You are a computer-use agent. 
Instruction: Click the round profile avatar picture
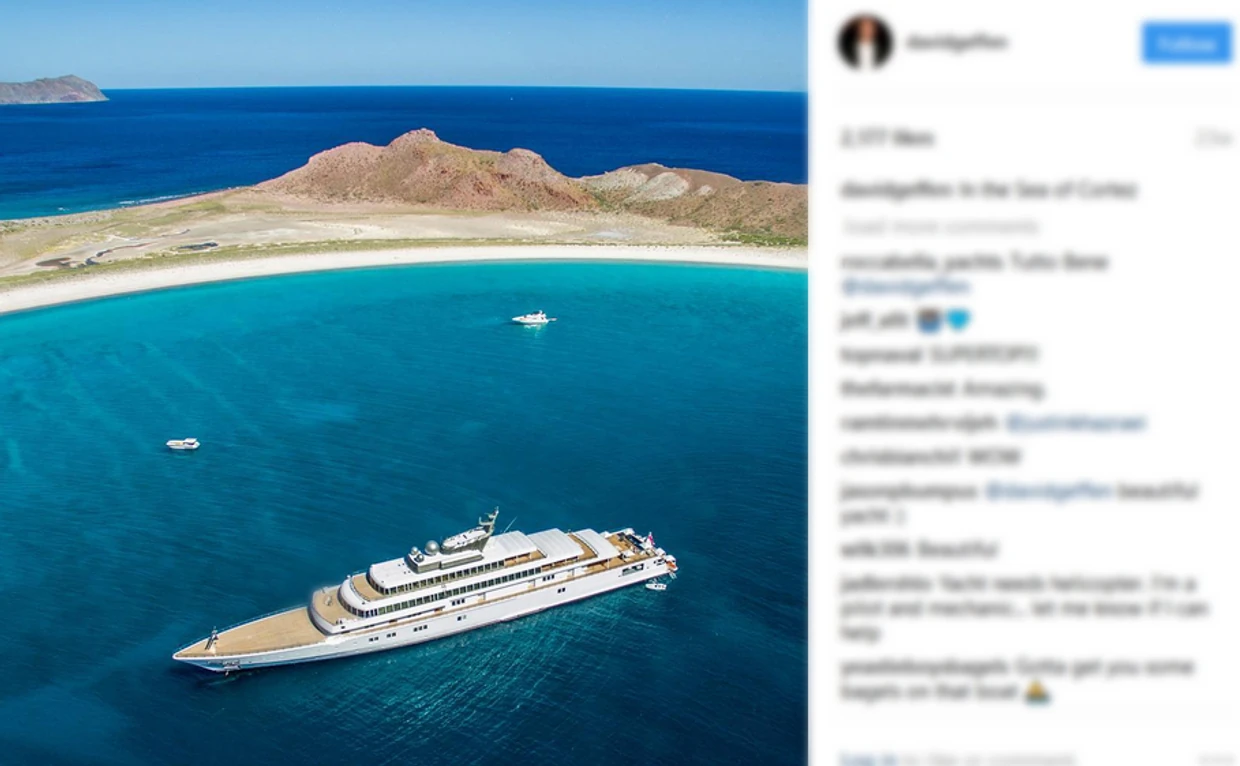(865, 42)
